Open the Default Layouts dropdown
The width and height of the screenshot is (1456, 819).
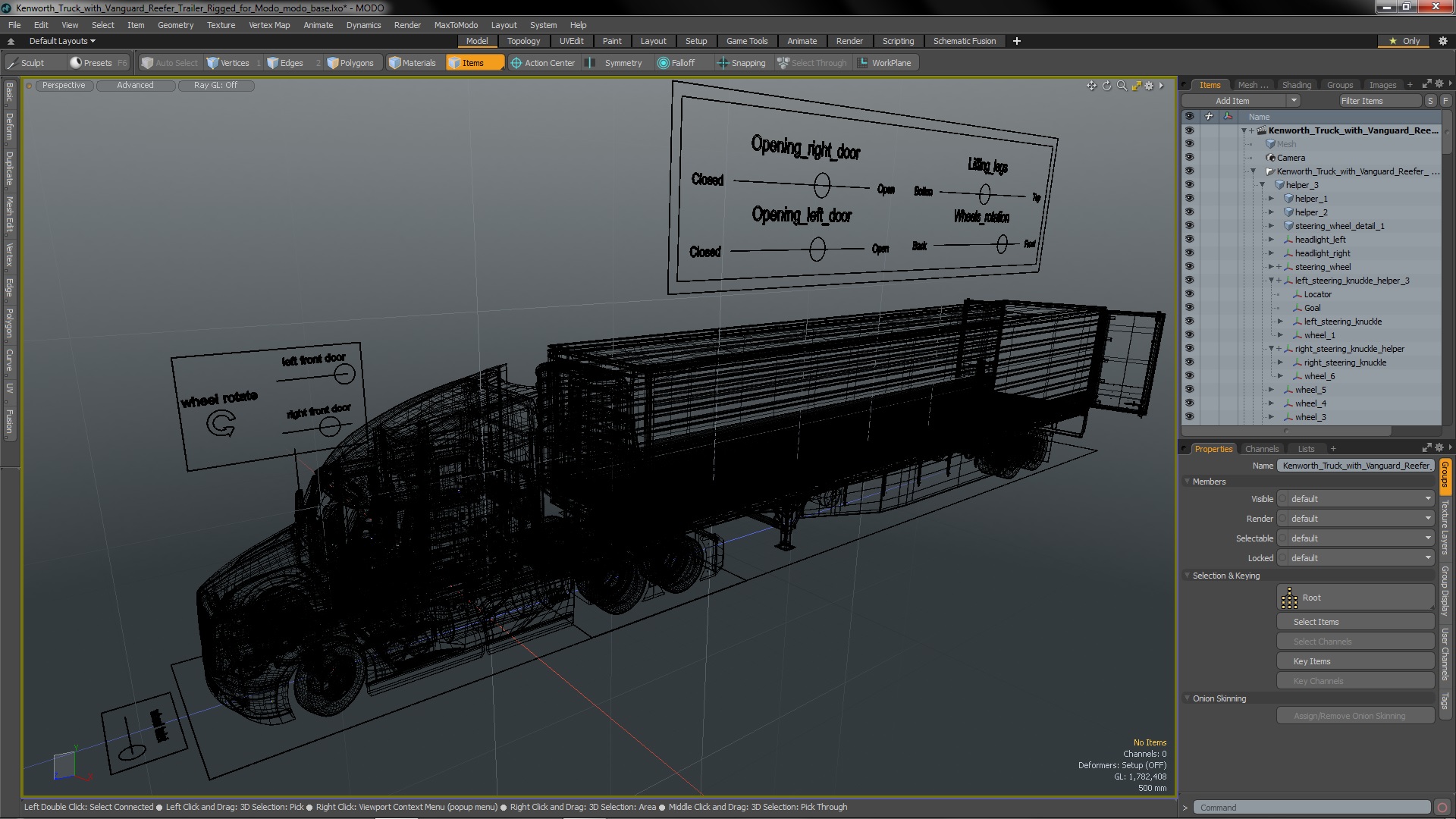(x=62, y=41)
